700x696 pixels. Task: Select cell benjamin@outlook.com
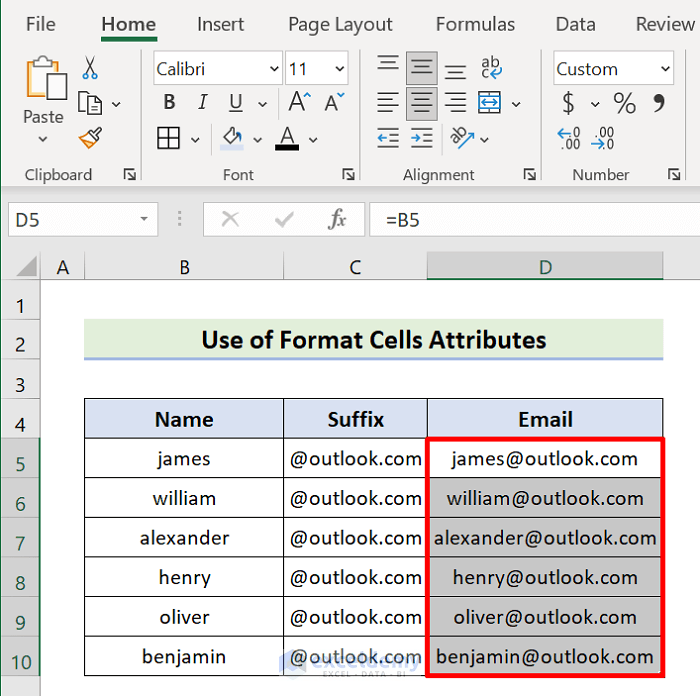(545, 656)
